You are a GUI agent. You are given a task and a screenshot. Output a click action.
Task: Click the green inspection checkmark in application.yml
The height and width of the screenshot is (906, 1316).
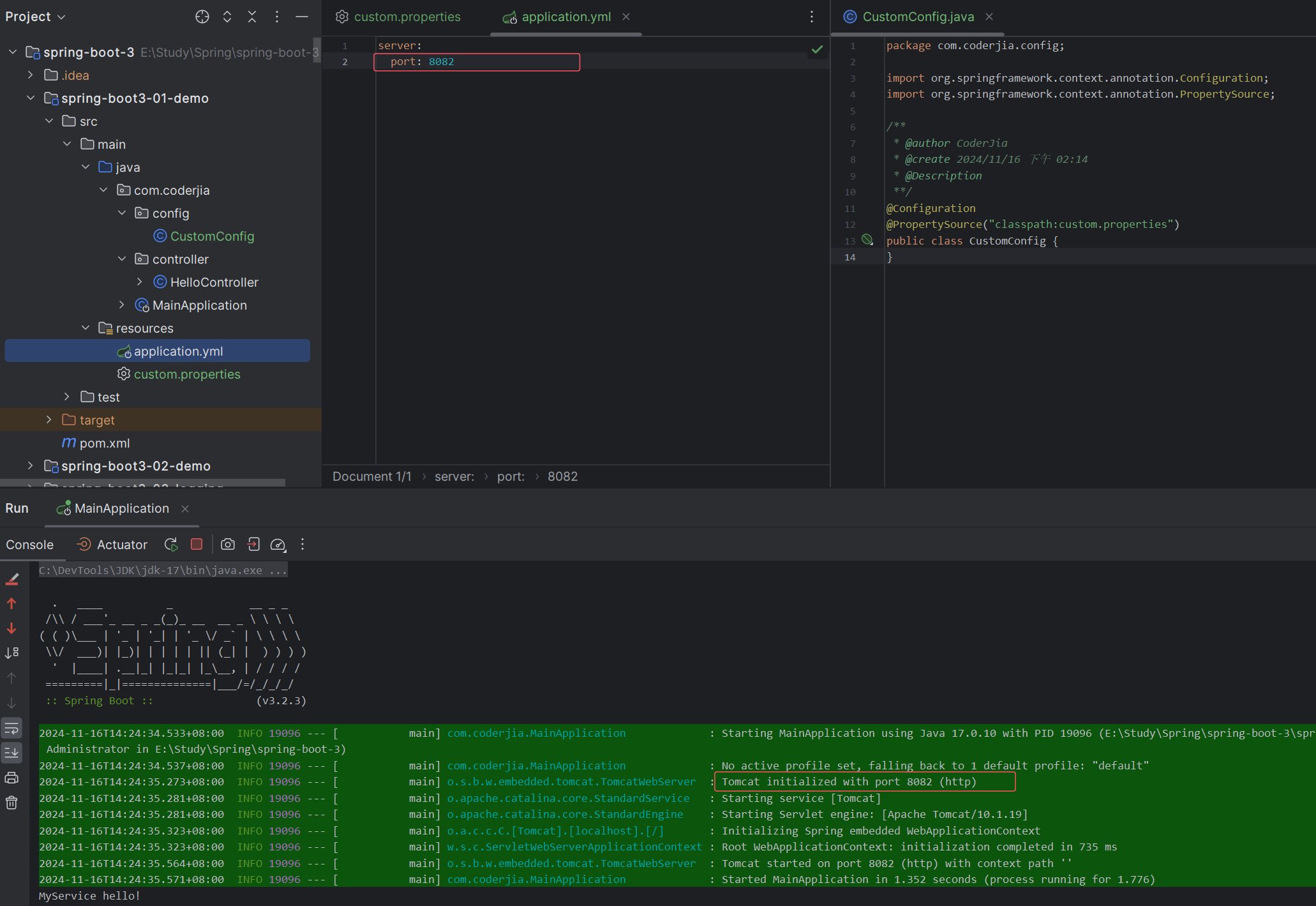tap(817, 49)
